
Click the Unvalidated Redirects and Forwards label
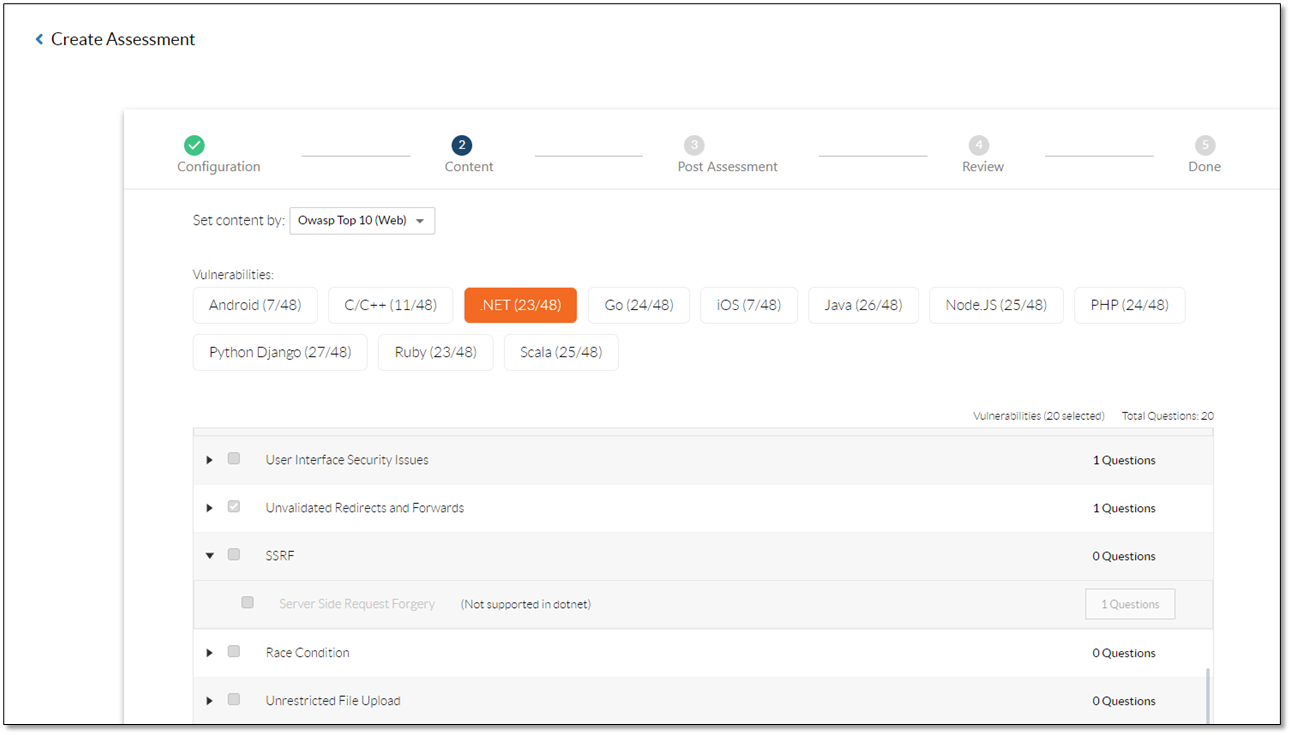[365, 508]
